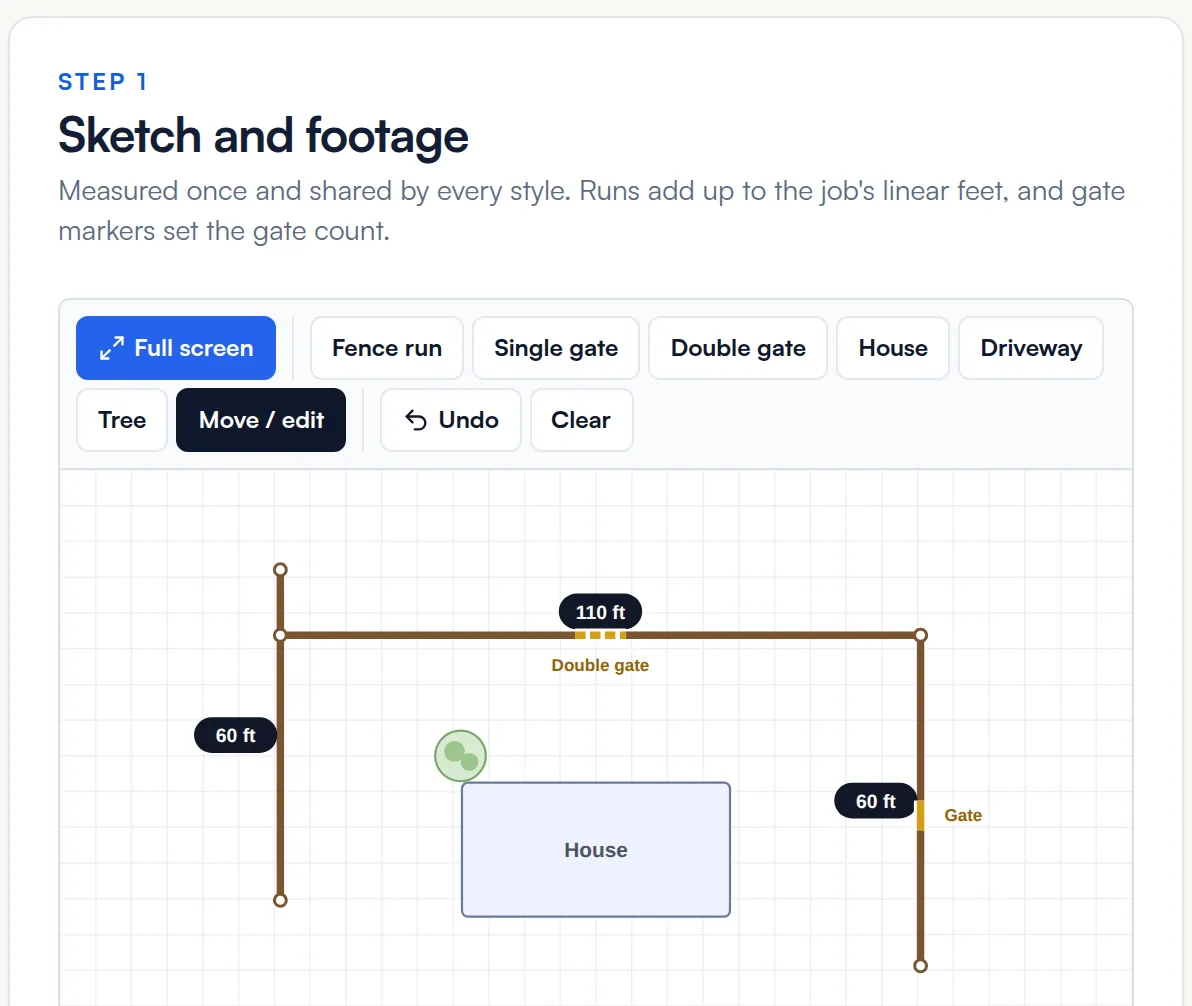Select the green tree on canvas

pyautogui.click(x=461, y=756)
